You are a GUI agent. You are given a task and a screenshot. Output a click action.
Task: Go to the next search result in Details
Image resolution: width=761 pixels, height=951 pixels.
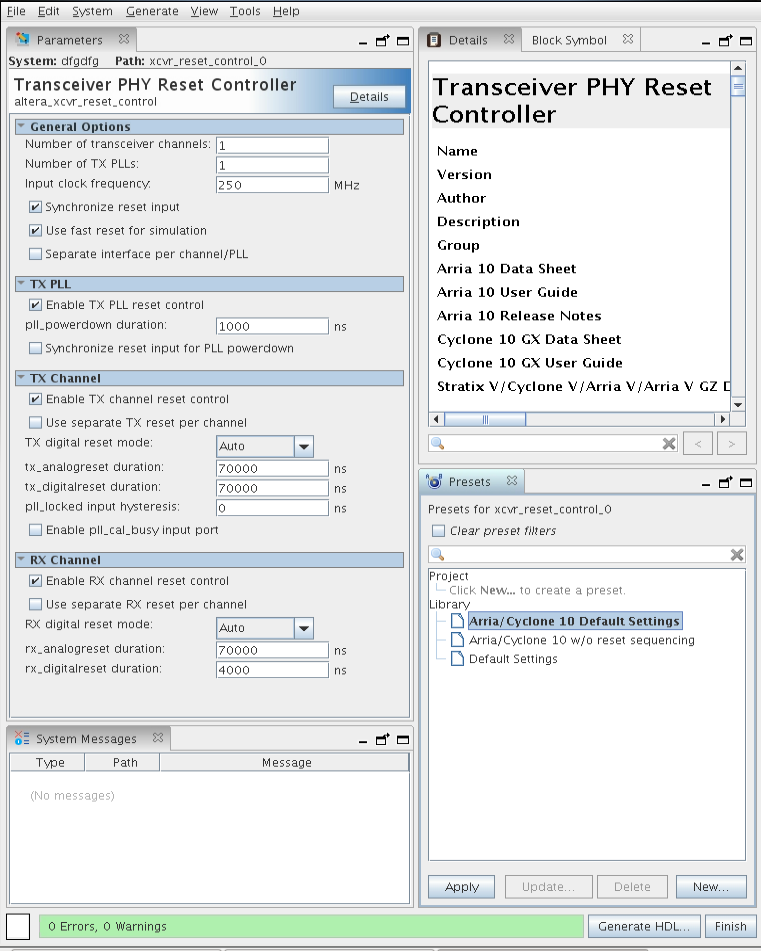[x=731, y=444]
